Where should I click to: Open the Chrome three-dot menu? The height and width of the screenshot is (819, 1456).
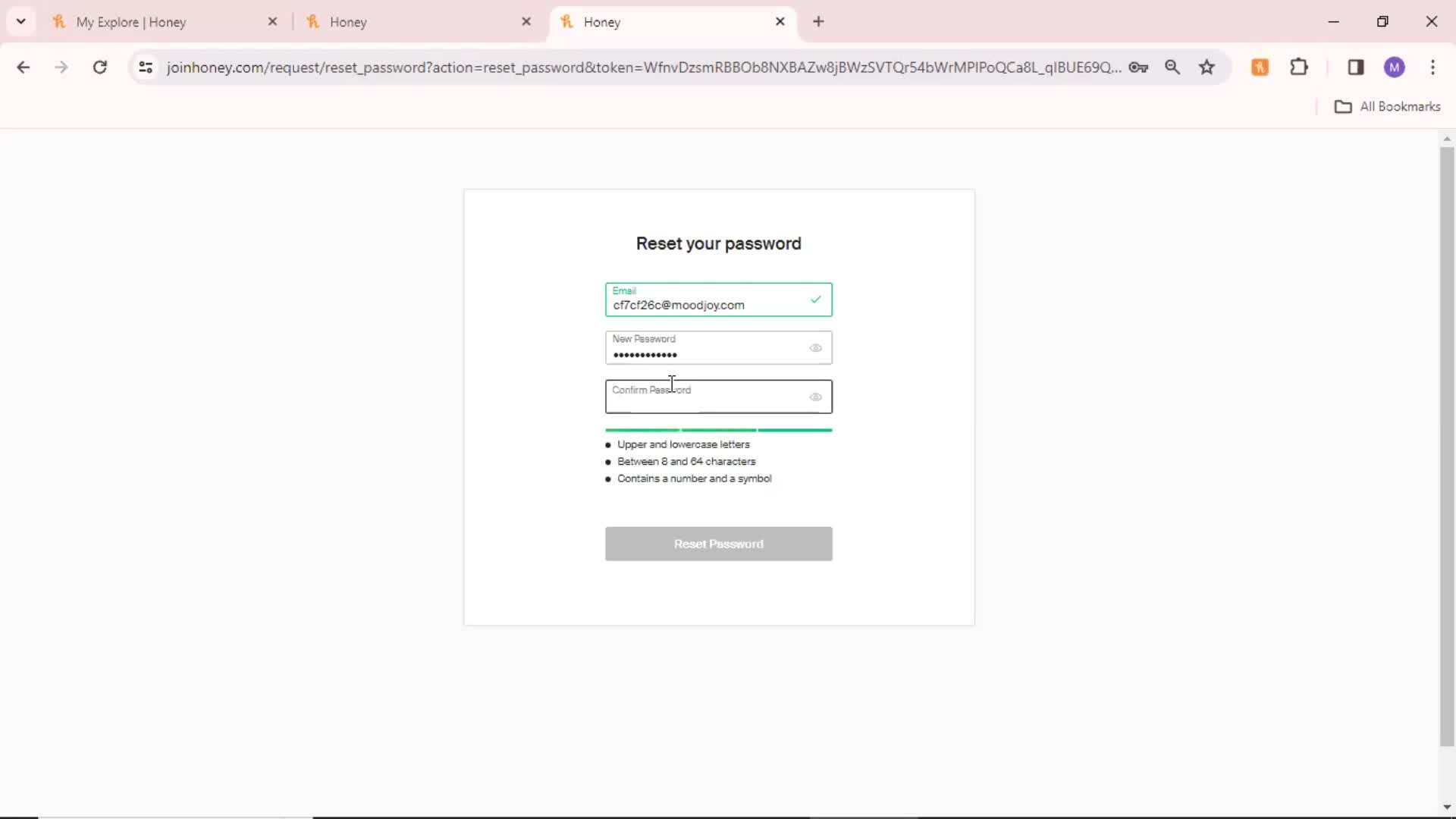pos(1432,67)
